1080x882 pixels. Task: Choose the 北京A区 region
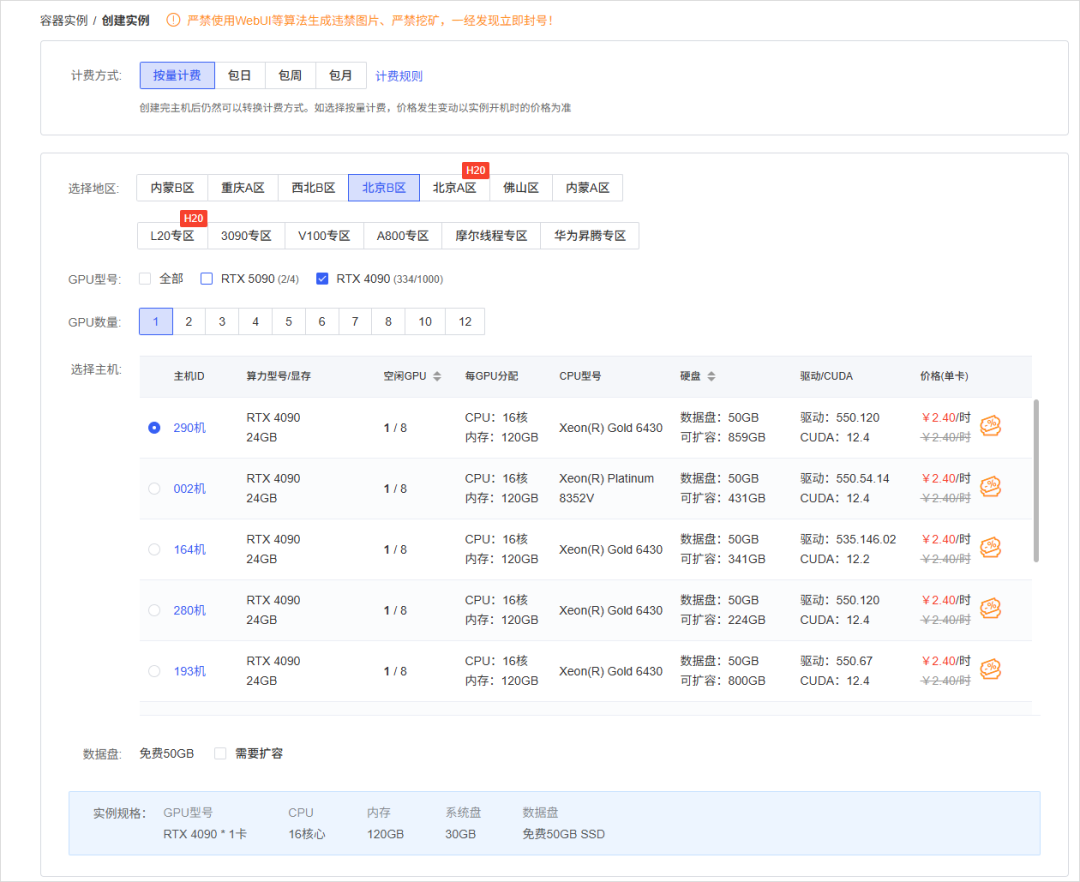(454, 188)
